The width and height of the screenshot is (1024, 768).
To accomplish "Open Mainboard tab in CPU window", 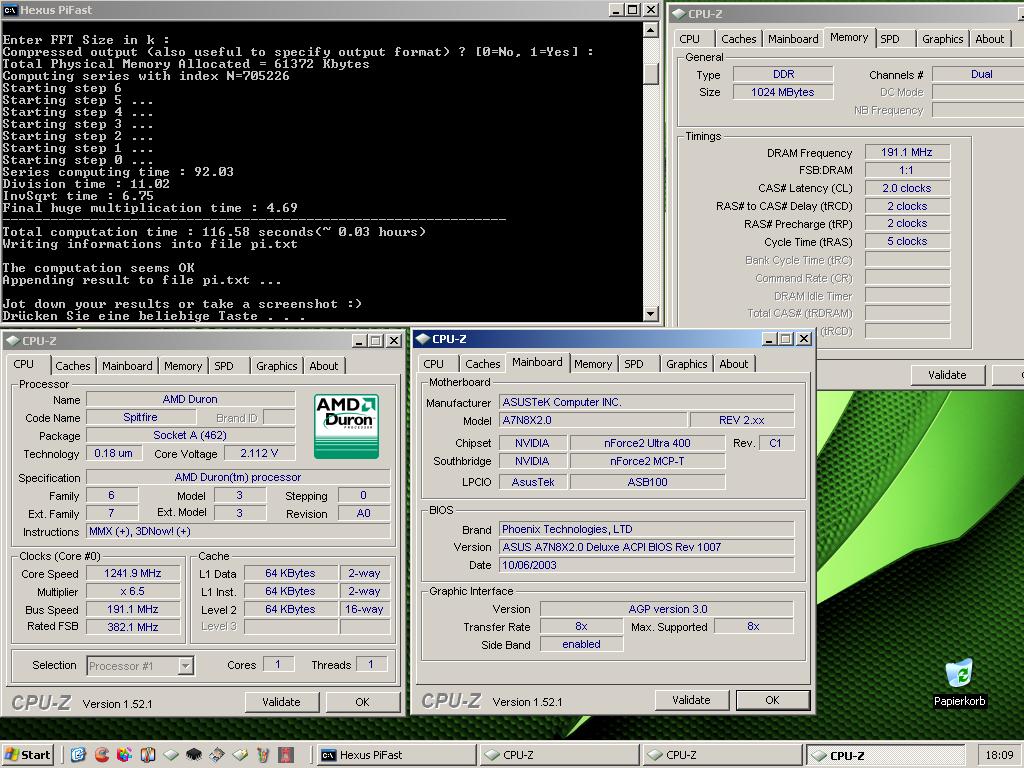I will click(127, 366).
